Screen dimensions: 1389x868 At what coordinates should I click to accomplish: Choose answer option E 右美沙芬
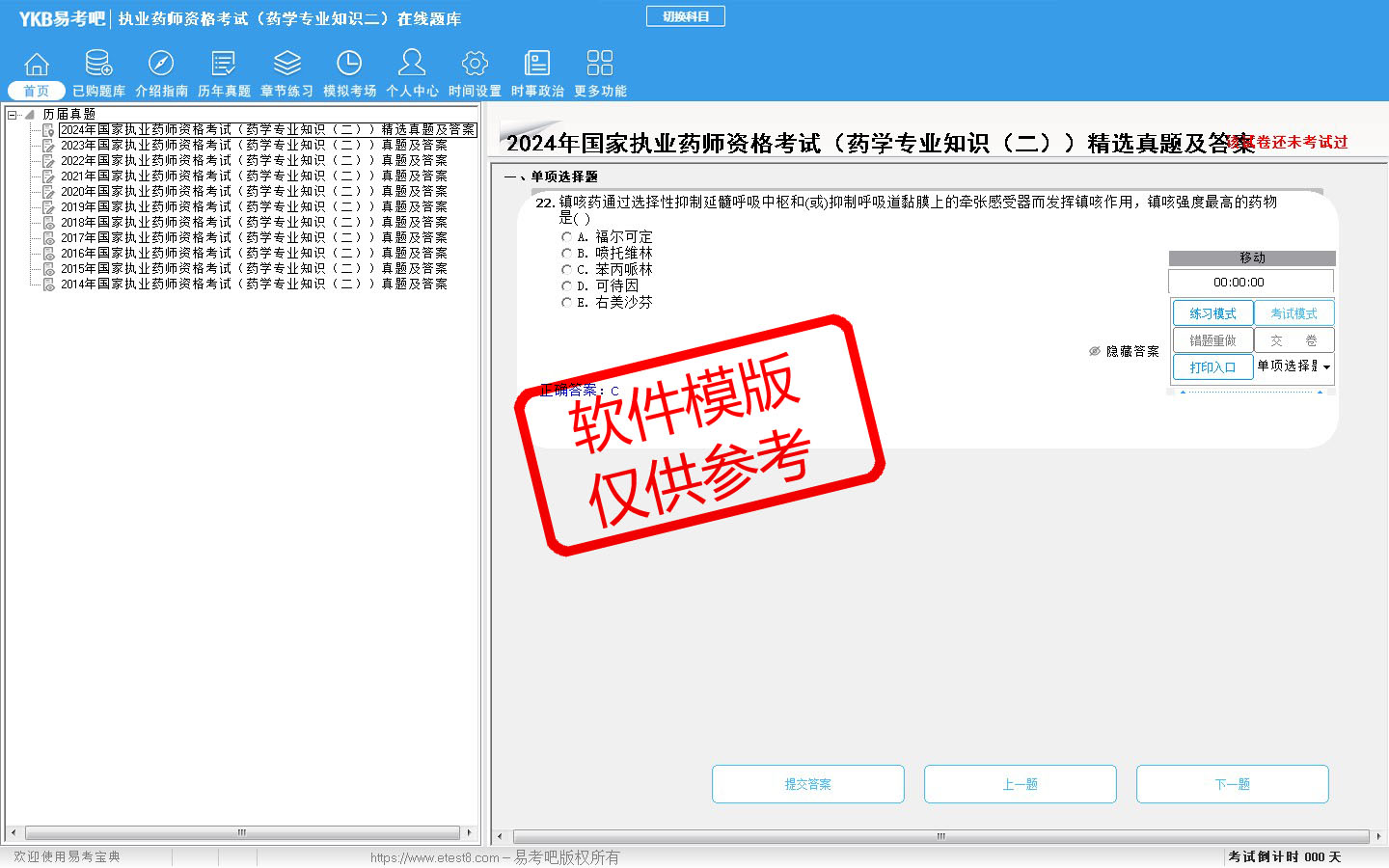(566, 303)
